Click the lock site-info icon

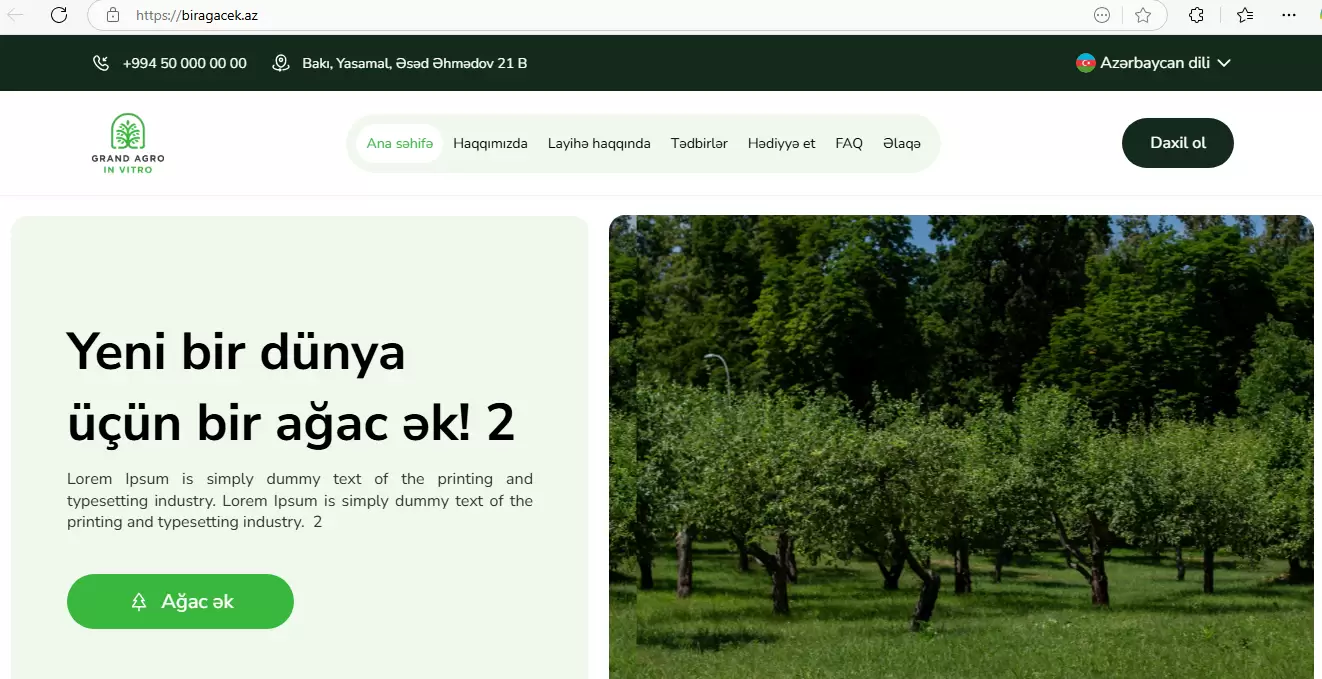click(112, 15)
